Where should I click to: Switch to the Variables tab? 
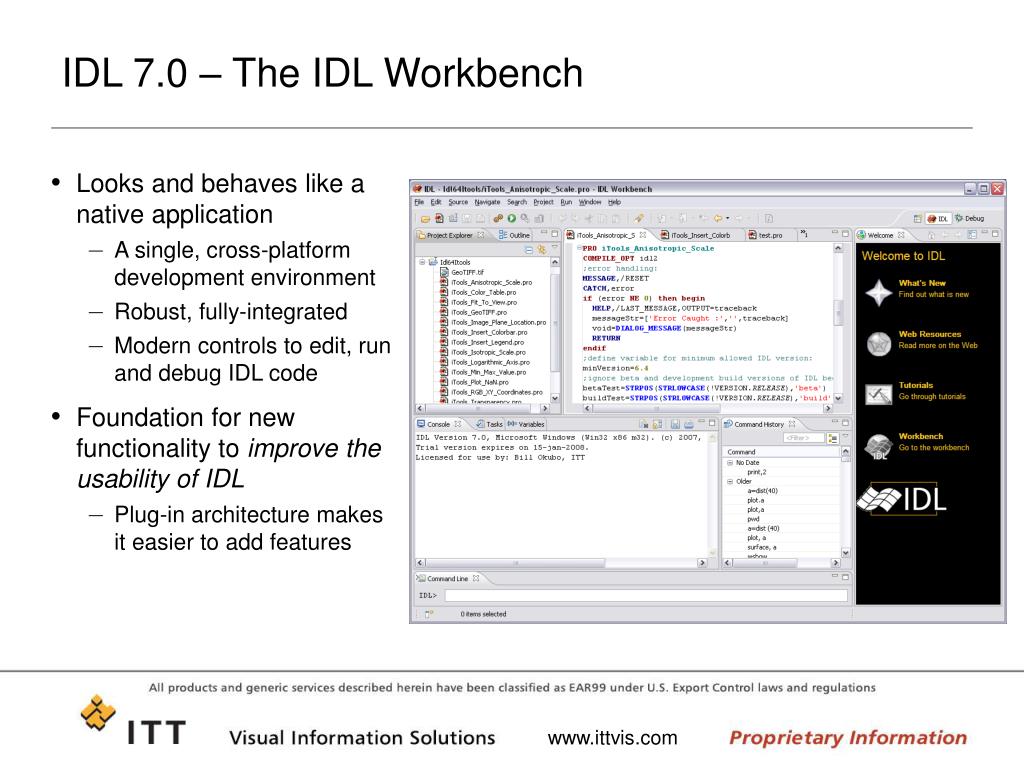(526, 424)
